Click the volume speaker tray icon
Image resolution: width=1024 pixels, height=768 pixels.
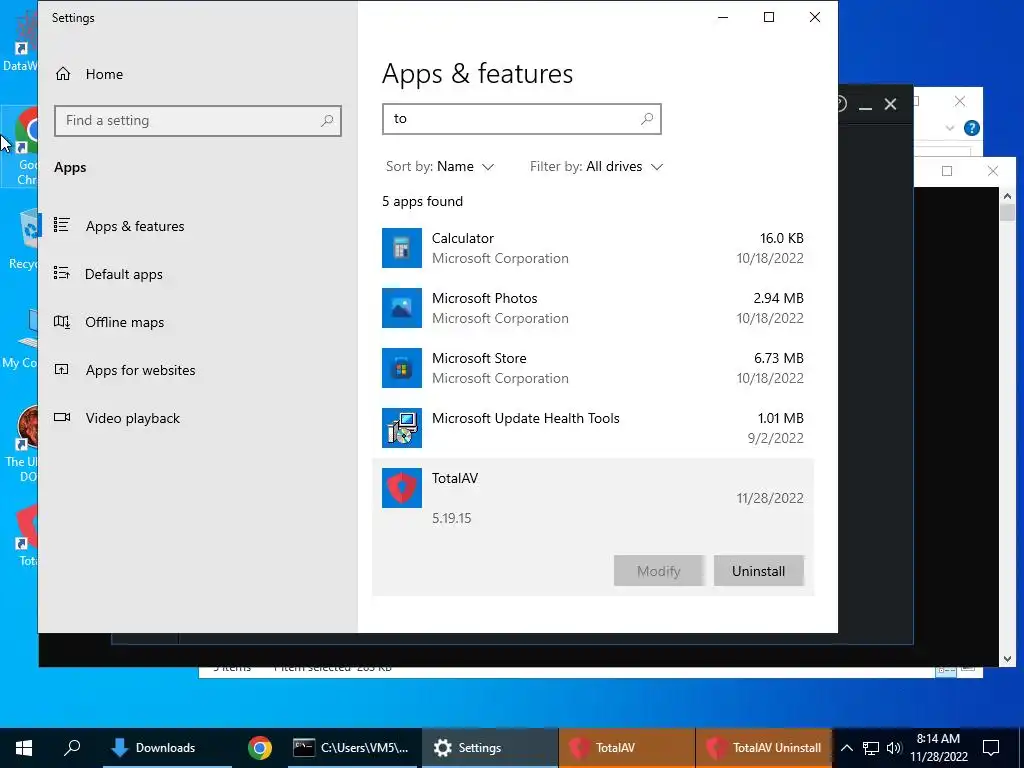(x=894, y=748)
